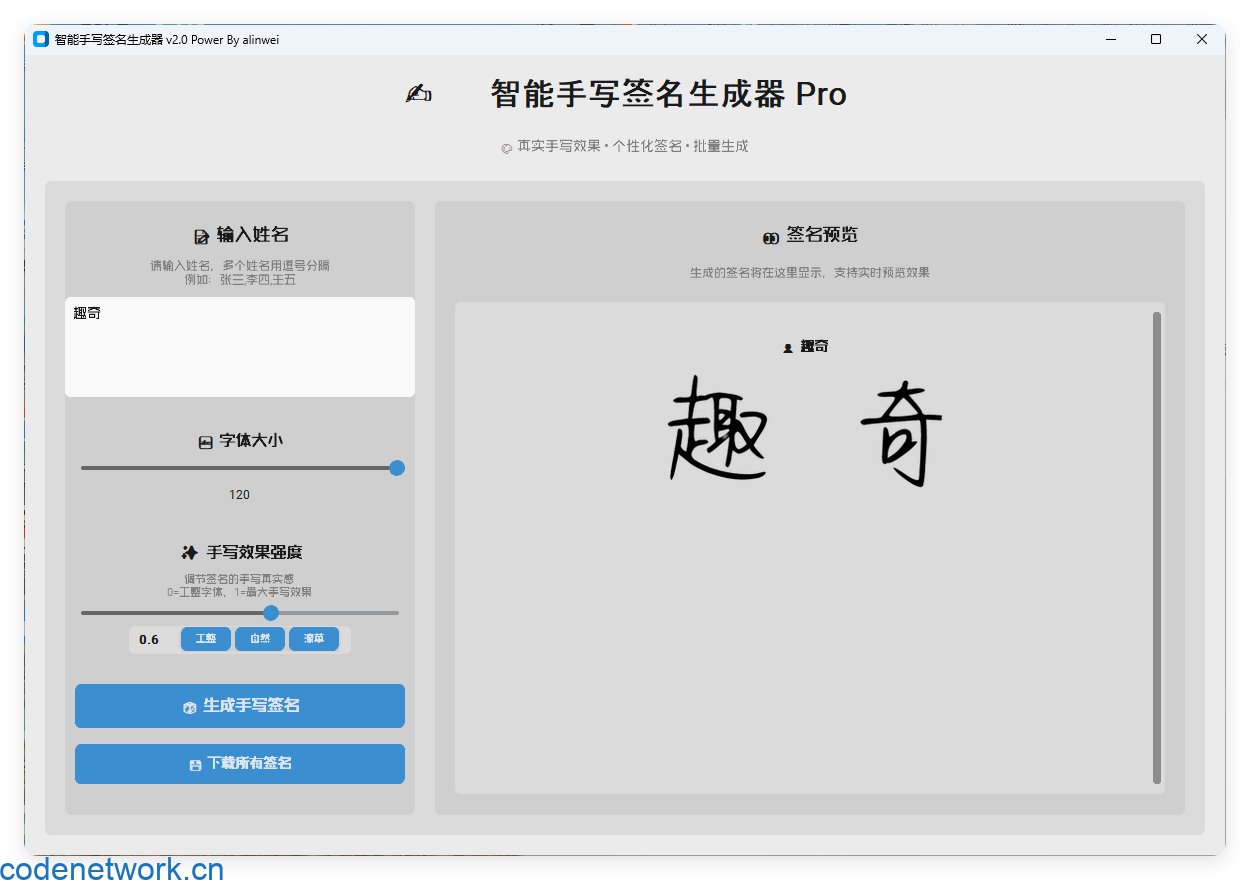Select the 自然 style preset

coord(260,639)
